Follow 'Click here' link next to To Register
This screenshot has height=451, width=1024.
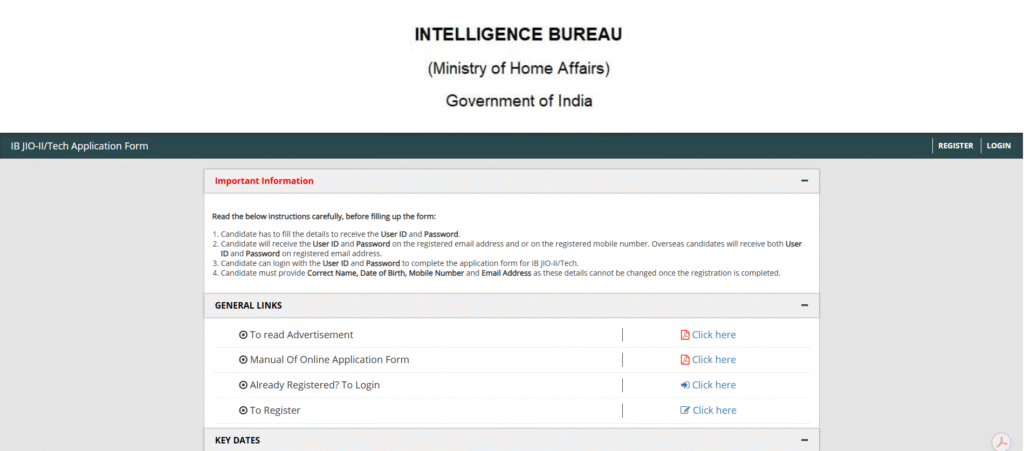pos(714,410)
